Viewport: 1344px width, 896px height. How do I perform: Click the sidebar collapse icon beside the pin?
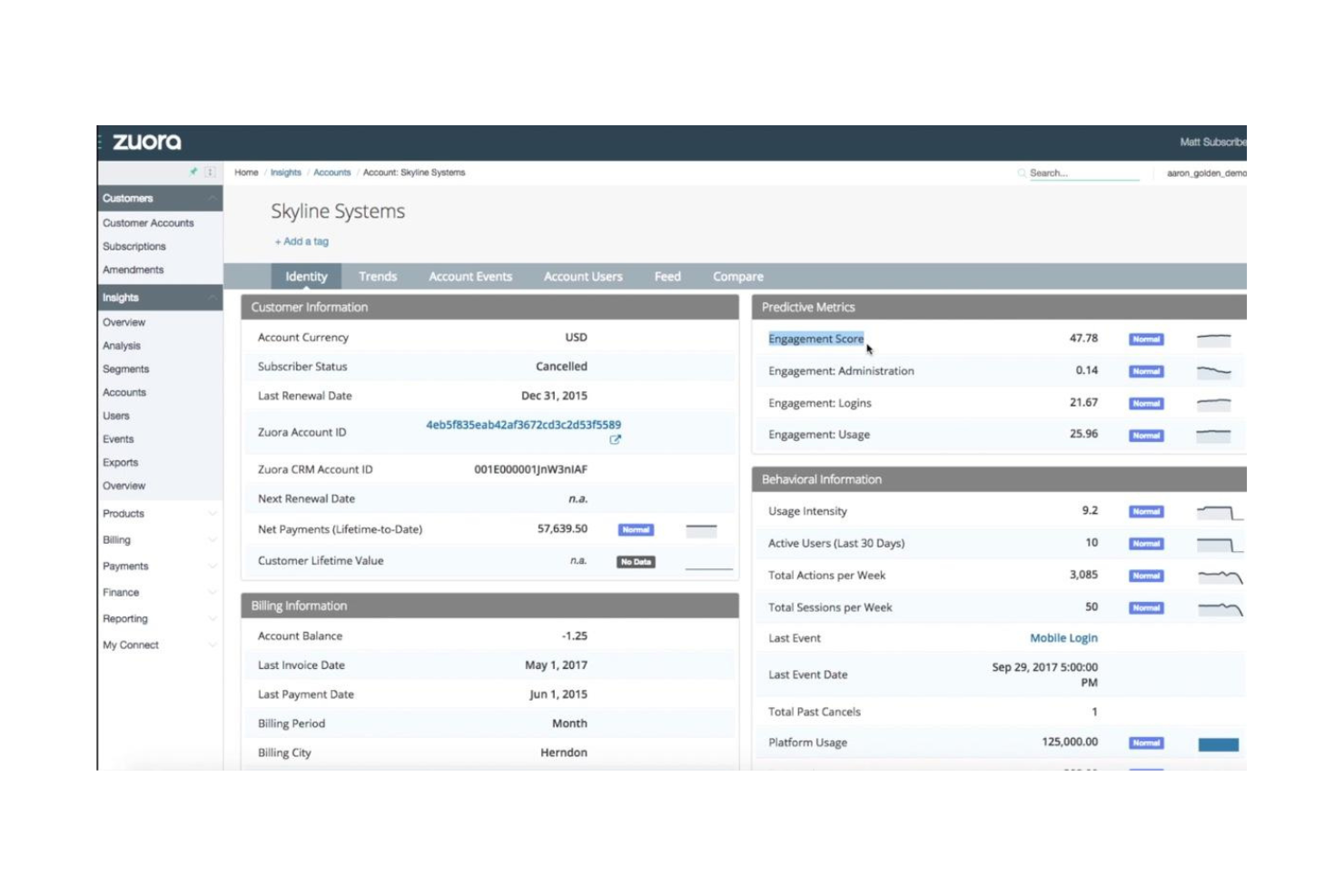(x=209, y=171)
